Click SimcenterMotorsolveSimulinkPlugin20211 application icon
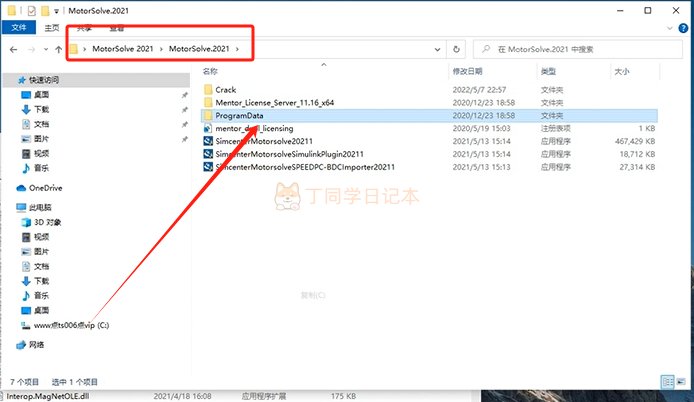Image resolution: width=694 pixels, height=402 pixels. pos(208,154)
